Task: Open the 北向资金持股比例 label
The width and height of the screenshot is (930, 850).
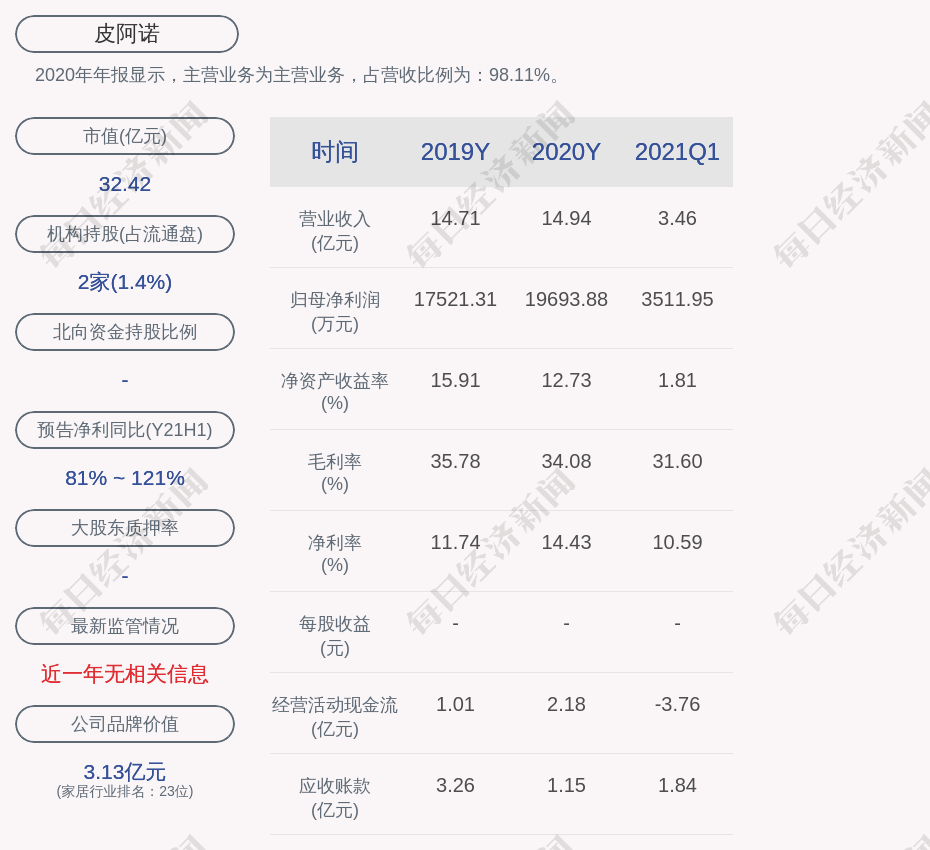Action: coord(125,332)
